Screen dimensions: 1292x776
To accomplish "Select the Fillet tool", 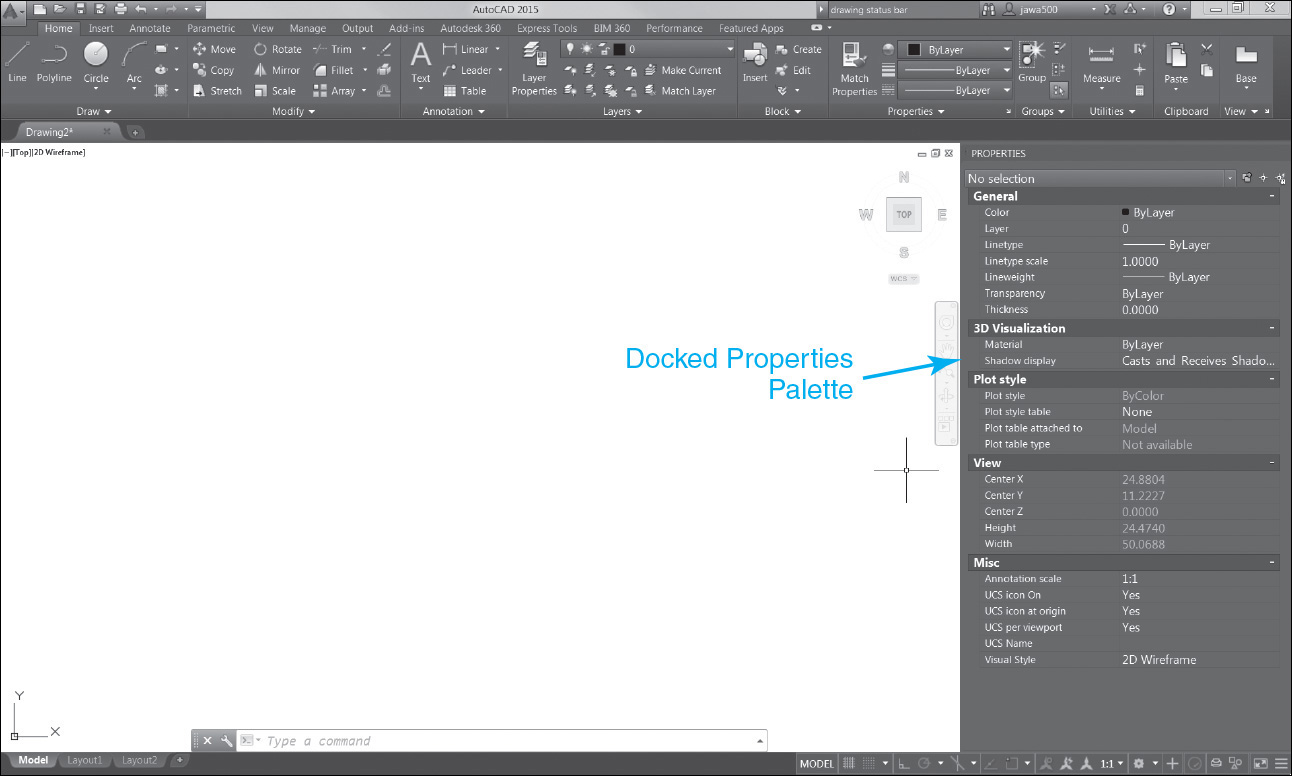I will pyautogui.click(x=334, y=70).
